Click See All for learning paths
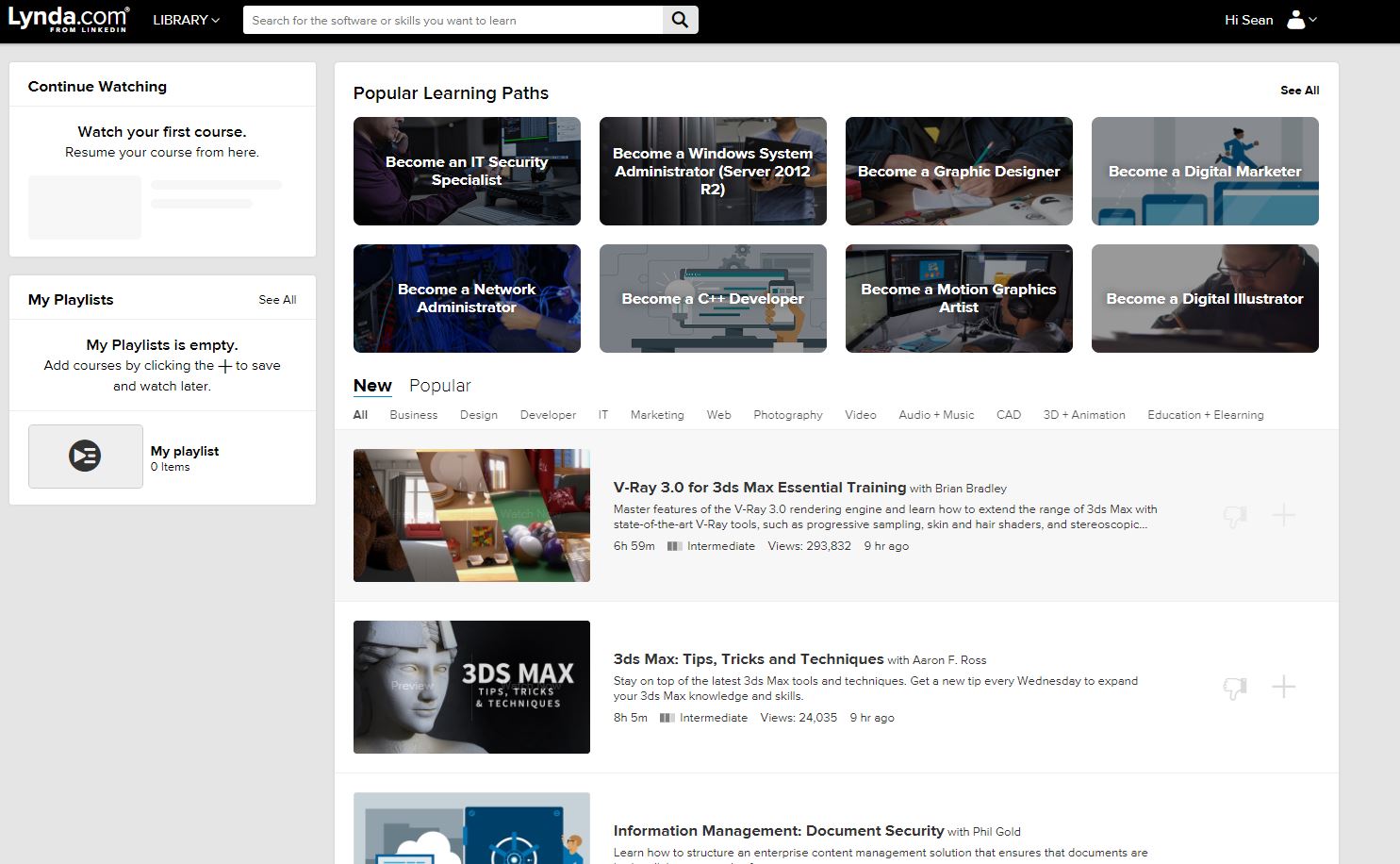Image resolution: width=1400 pixels, height=864 pixels. pos(1299,91)
